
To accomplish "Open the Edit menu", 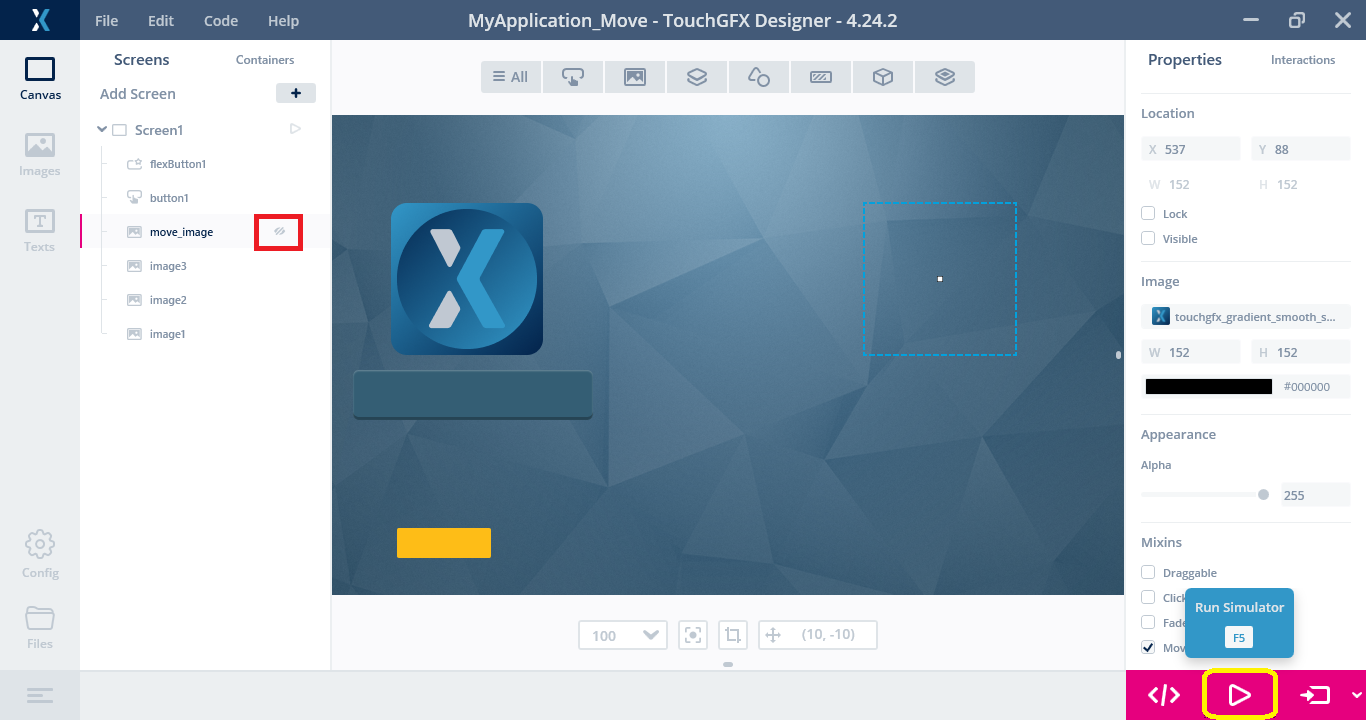I will point(160,20).
